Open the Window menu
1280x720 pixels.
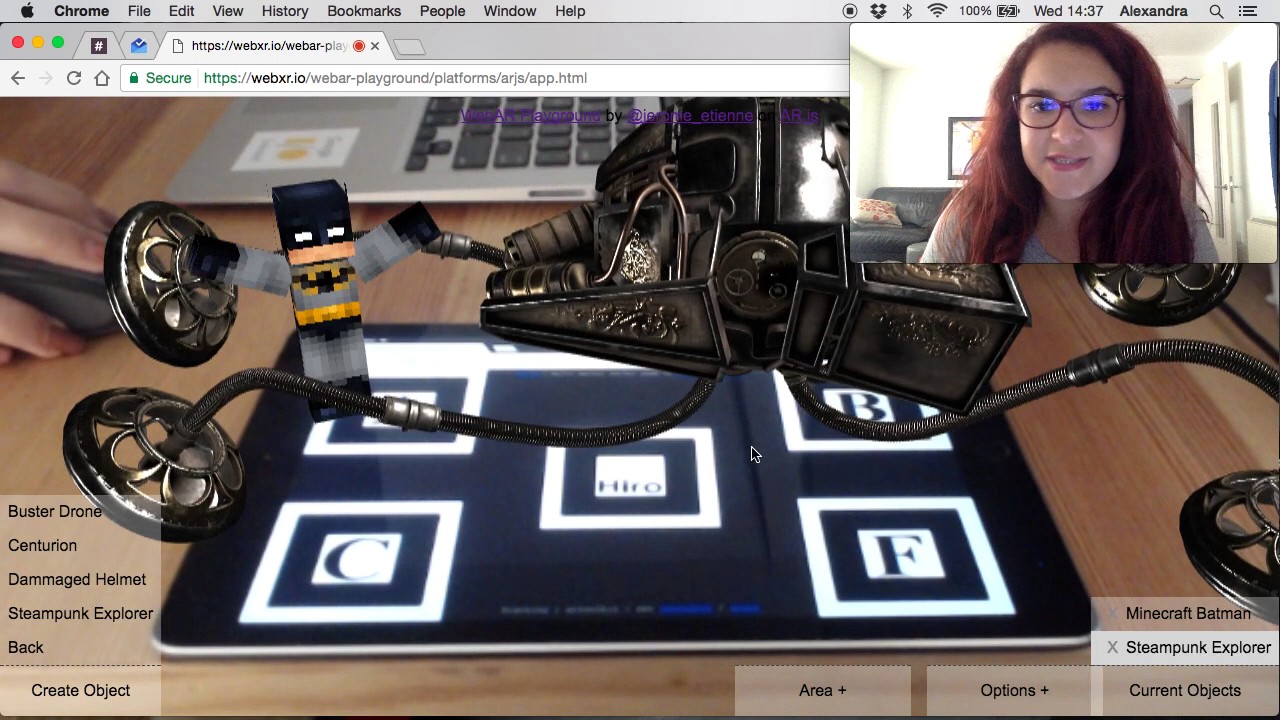pyautogui.click(x=510, y=11)
